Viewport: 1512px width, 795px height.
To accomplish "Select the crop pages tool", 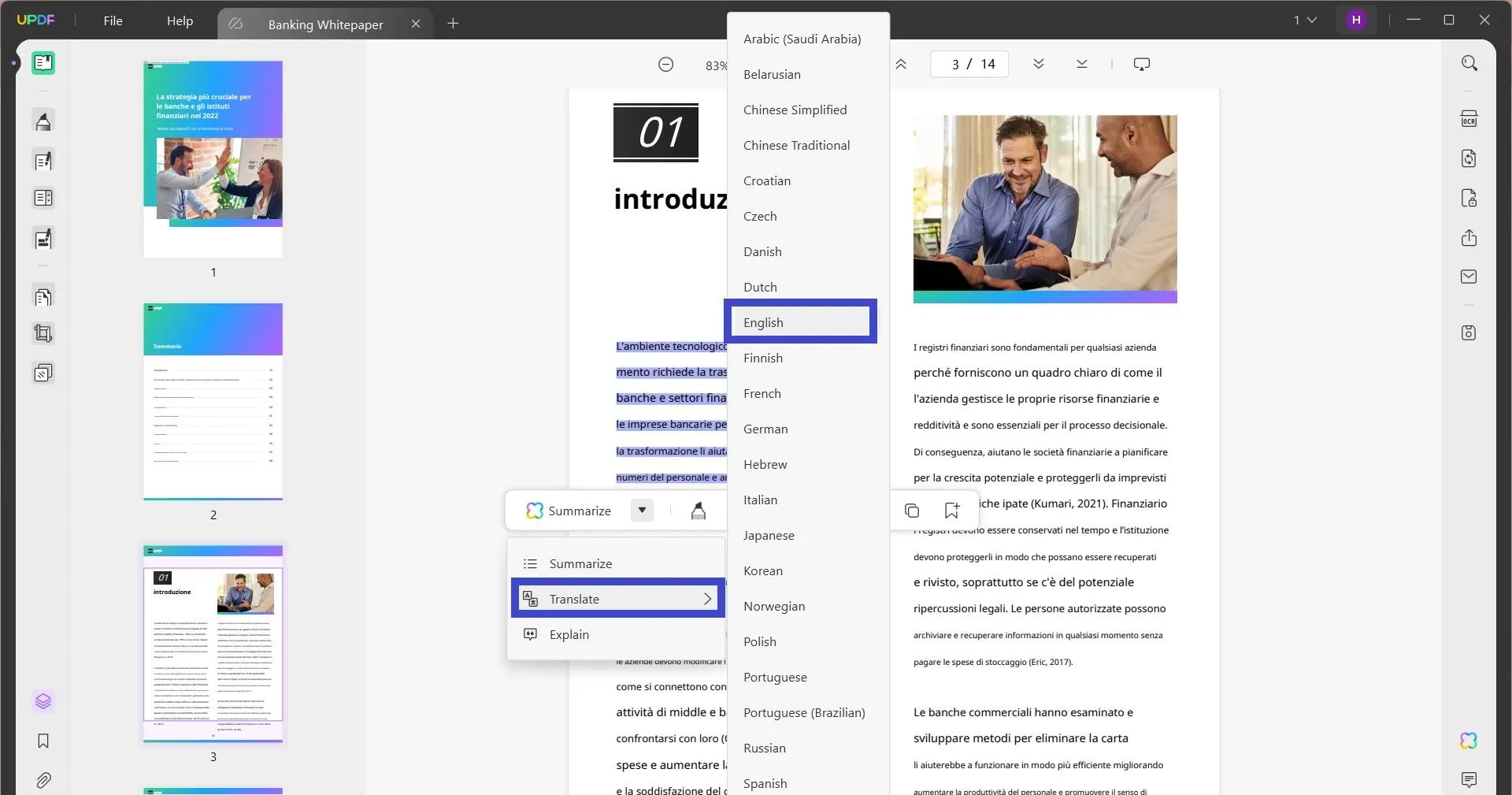I will point(43,332).
